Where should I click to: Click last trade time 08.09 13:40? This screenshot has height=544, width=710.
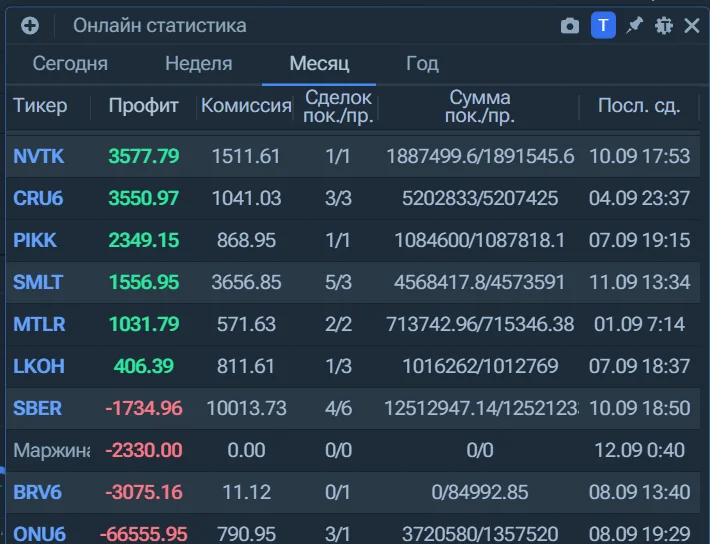click(x=639, y=492)
